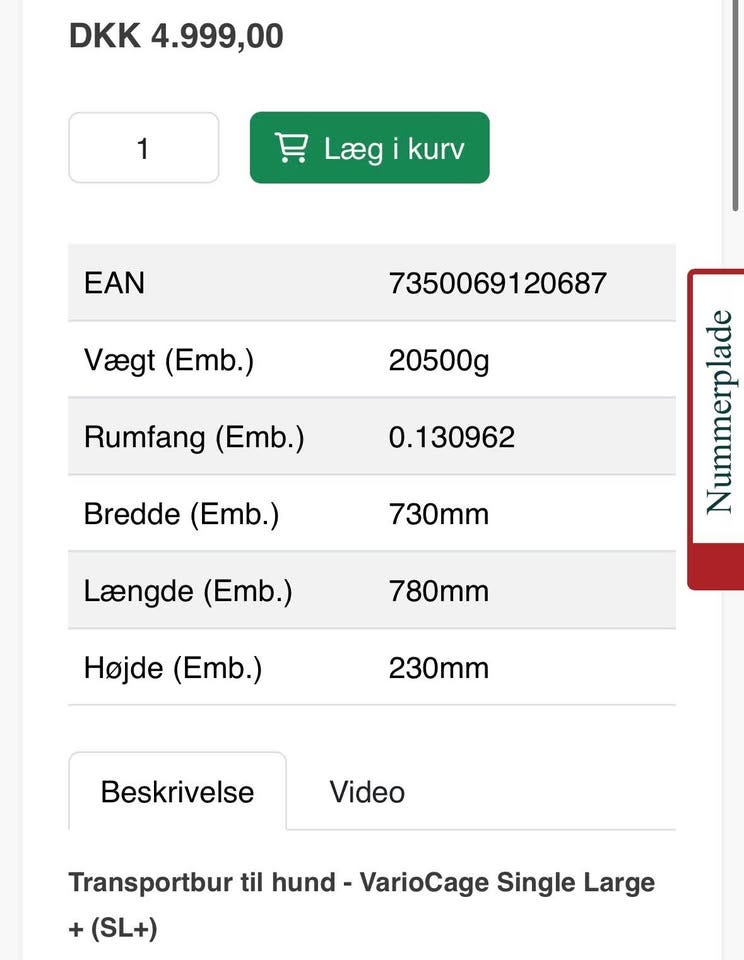Select the 20500g weight value

[439, 360]
